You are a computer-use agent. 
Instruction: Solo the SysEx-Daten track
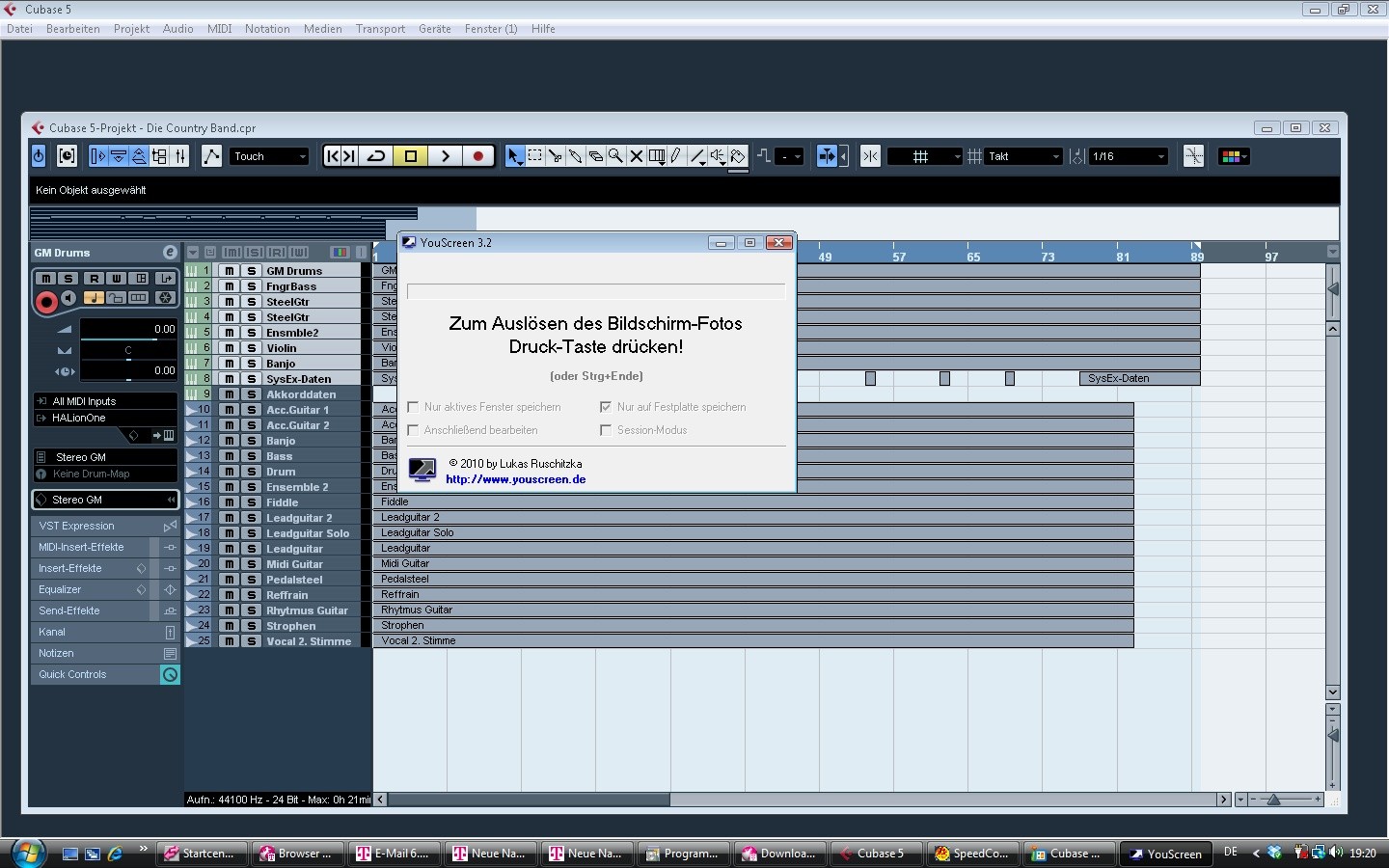coord(252,379)
